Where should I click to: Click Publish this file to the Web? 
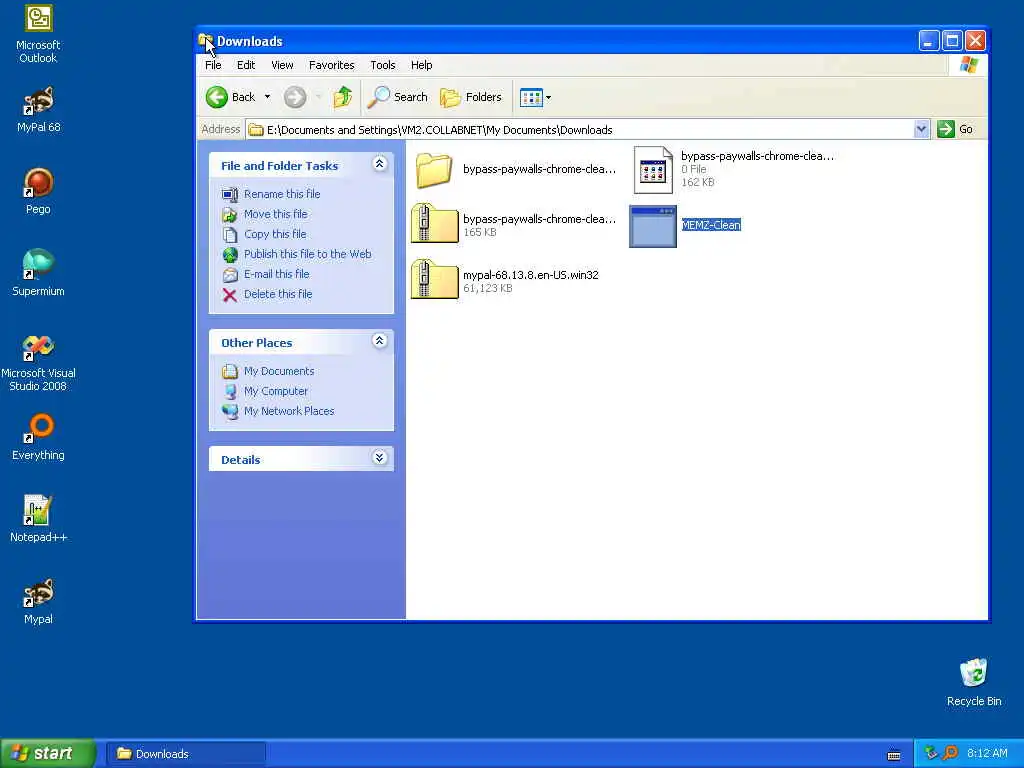[307, 254]
